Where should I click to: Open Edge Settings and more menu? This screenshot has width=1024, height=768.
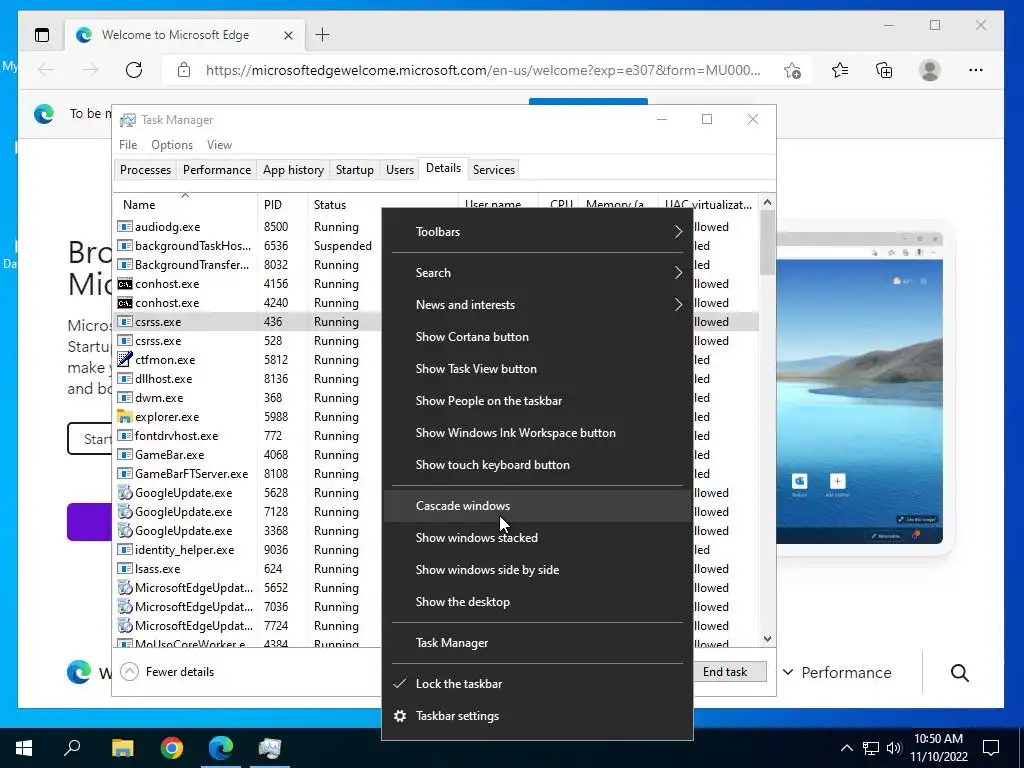976,70
